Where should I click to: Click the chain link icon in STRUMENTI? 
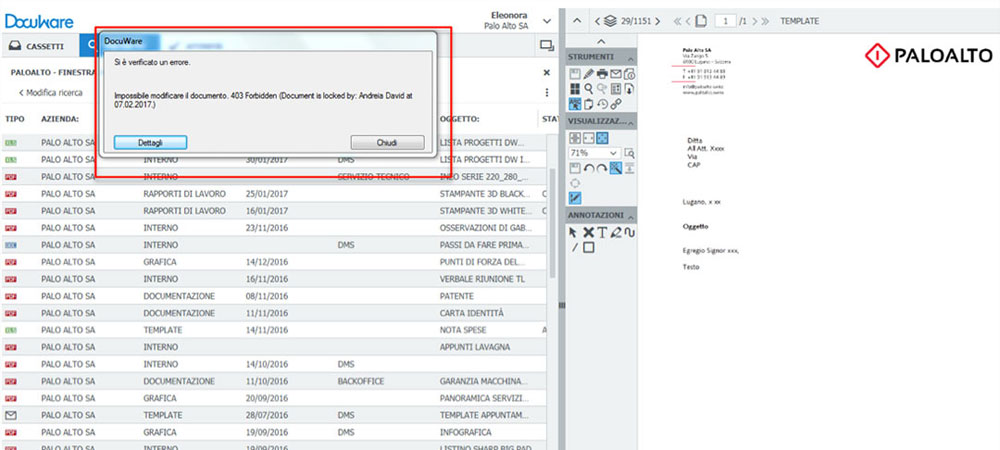pos(616,104)
